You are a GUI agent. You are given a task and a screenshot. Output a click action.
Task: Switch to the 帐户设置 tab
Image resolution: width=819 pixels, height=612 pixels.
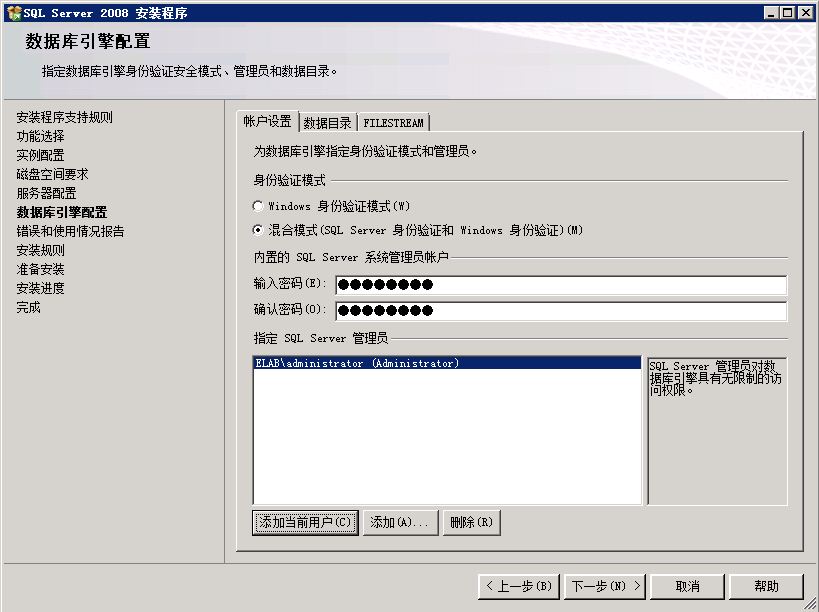point(267,122)
